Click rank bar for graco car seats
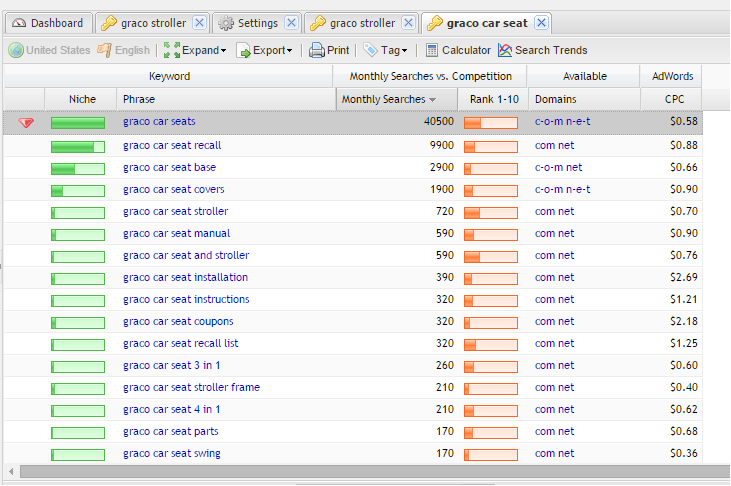Viewport: 731px width, 486px height. (x=491, y=123)
